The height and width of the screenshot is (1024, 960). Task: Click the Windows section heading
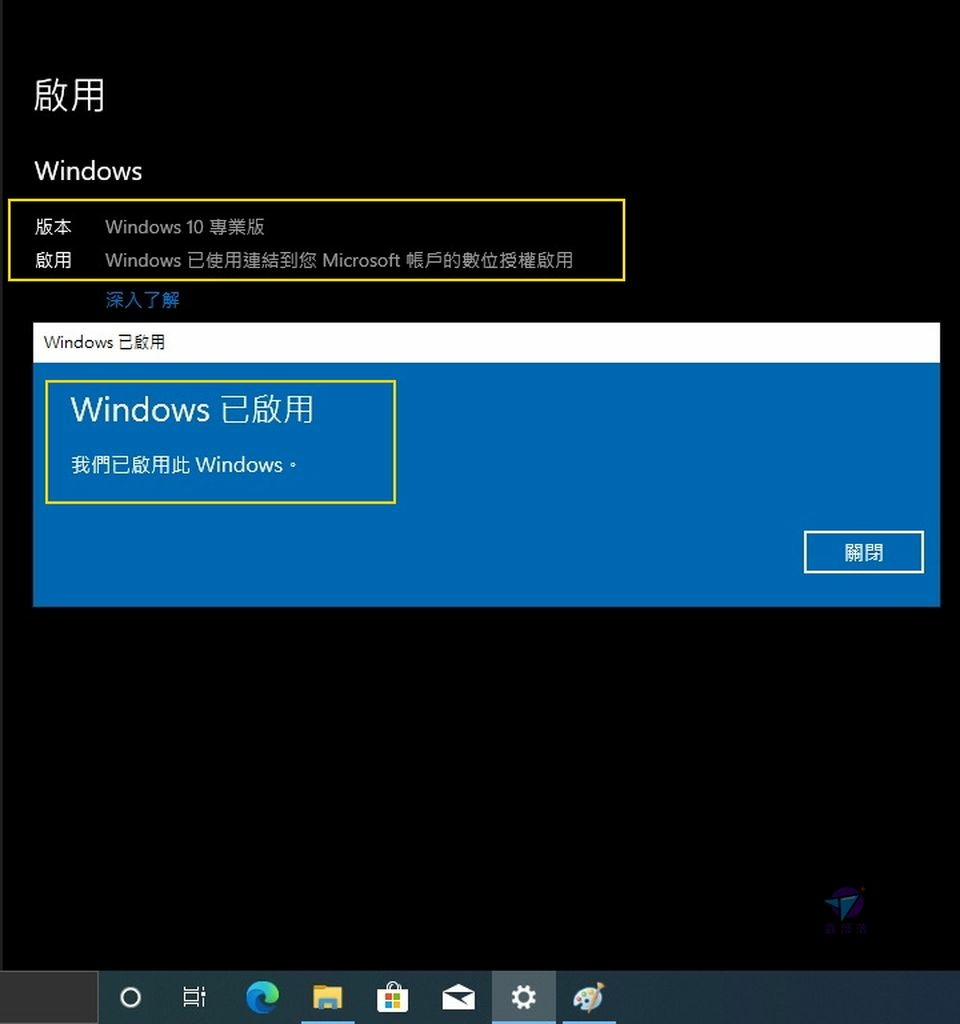tap(88, 171)
